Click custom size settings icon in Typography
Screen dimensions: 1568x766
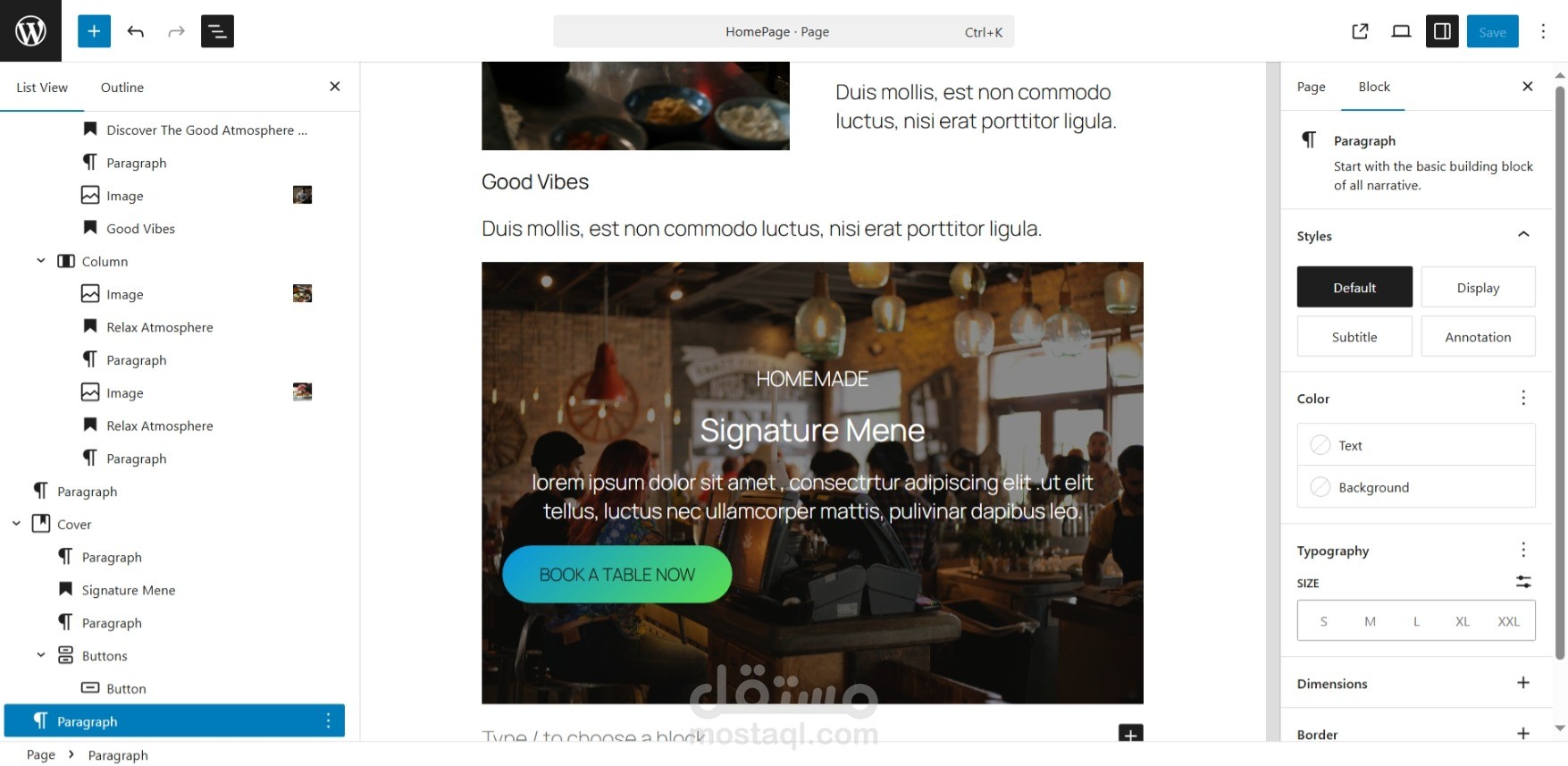pyautogui.click(x=1523, y=582)
